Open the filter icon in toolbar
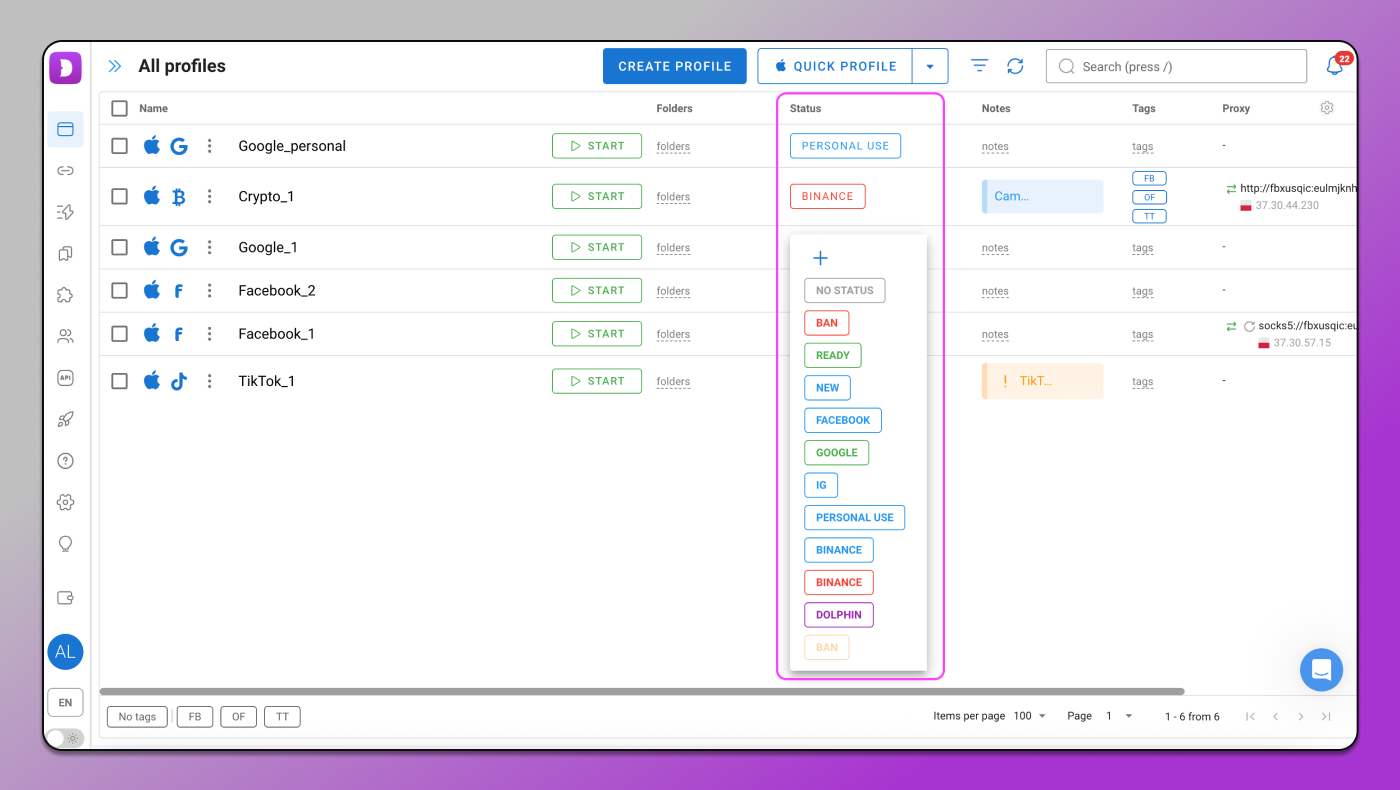 [979, 66]
